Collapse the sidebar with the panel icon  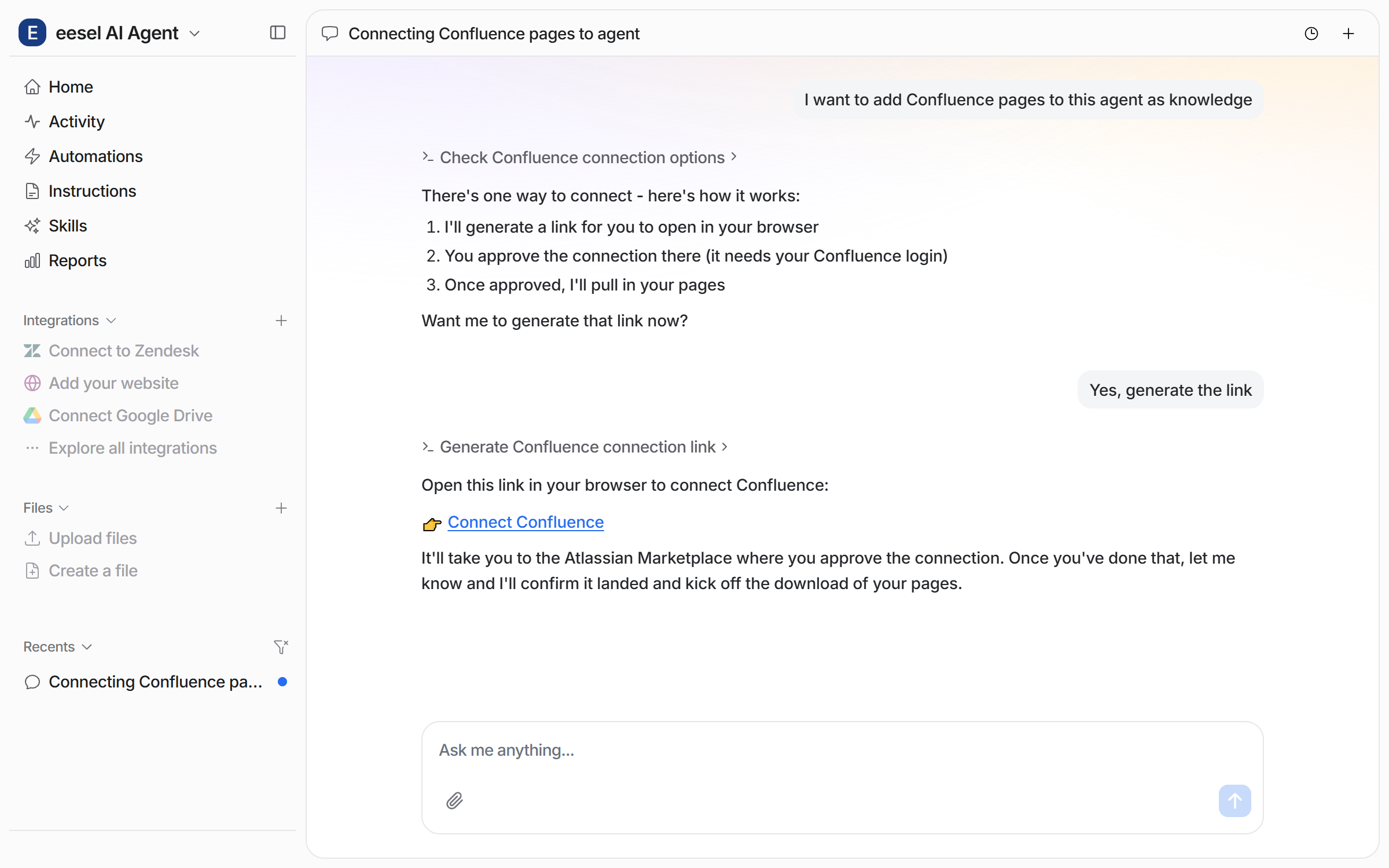pos(278,33)
